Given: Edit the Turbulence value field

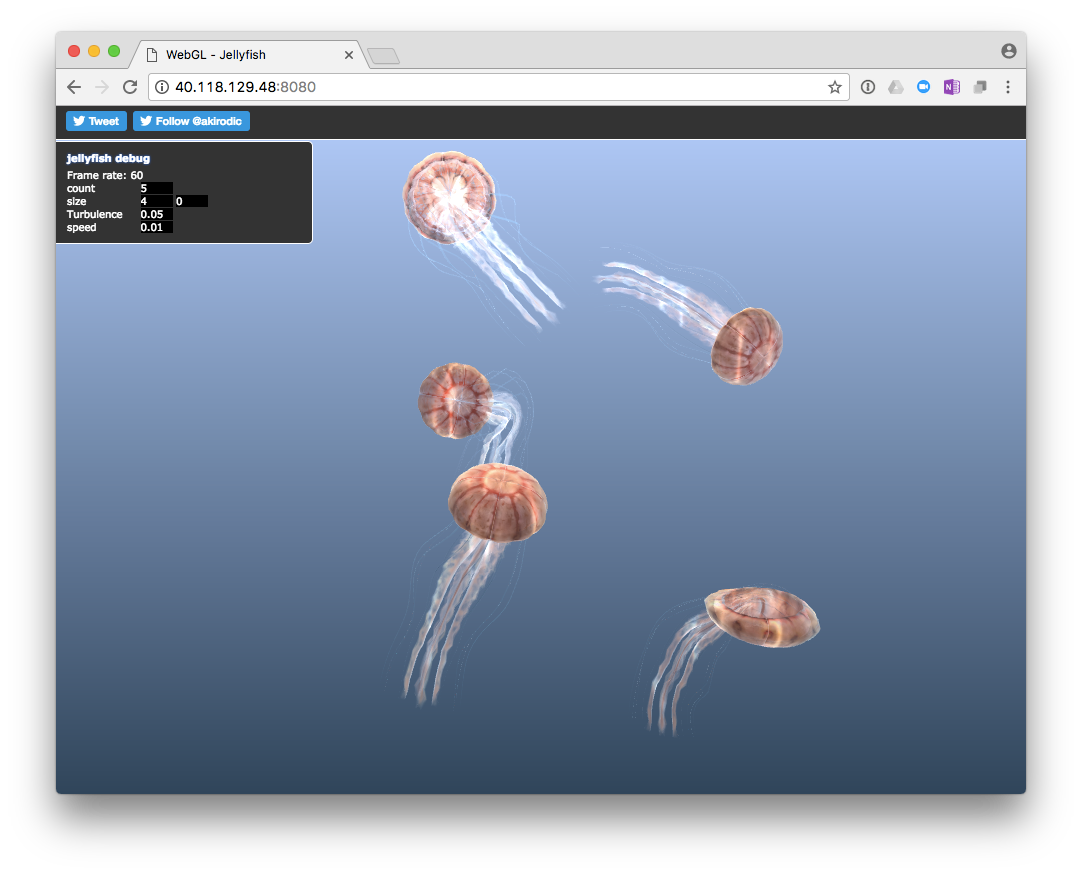Looking at the screenshot, I should [156, 215].
